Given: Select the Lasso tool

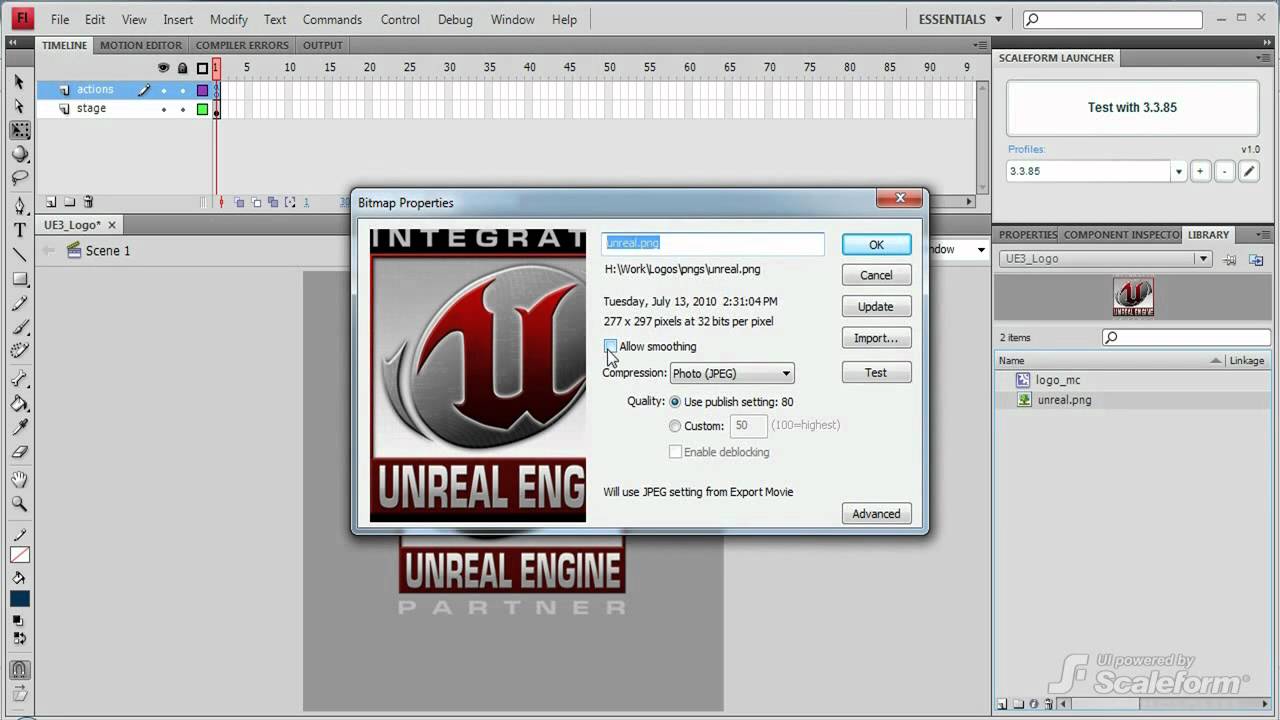Looking at the screenshot, I should point(19,178).
